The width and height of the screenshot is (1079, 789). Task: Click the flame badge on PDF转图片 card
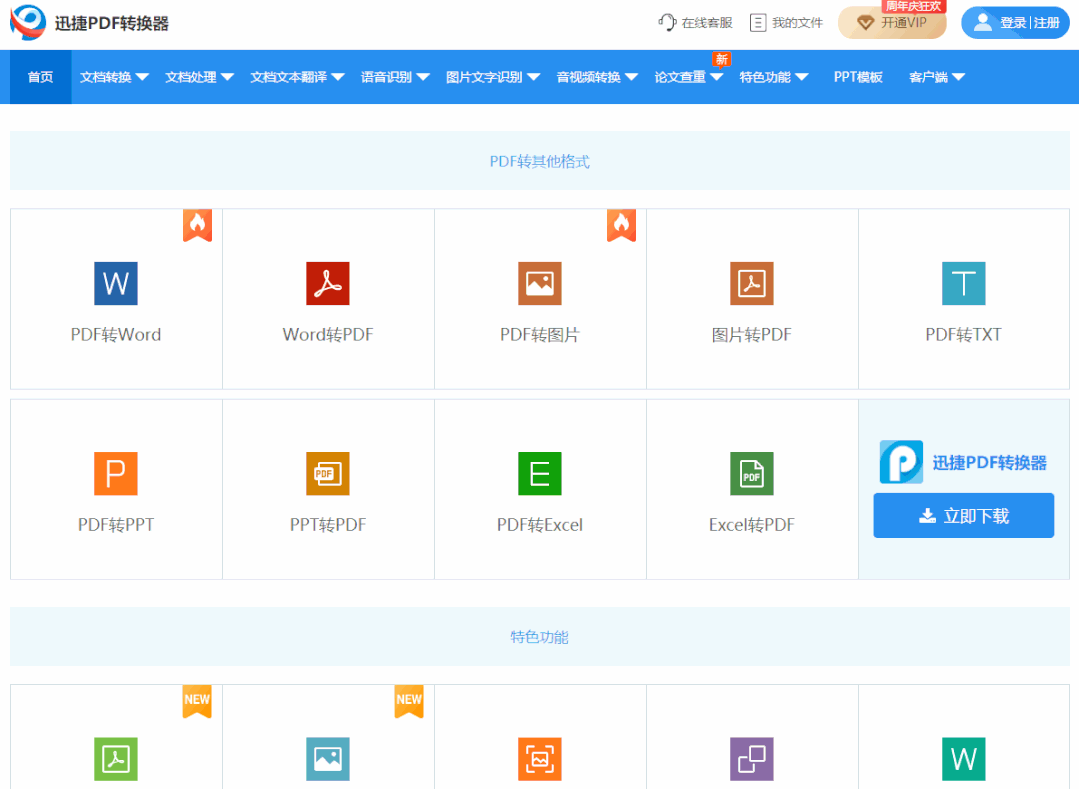[x=621, y=226]
